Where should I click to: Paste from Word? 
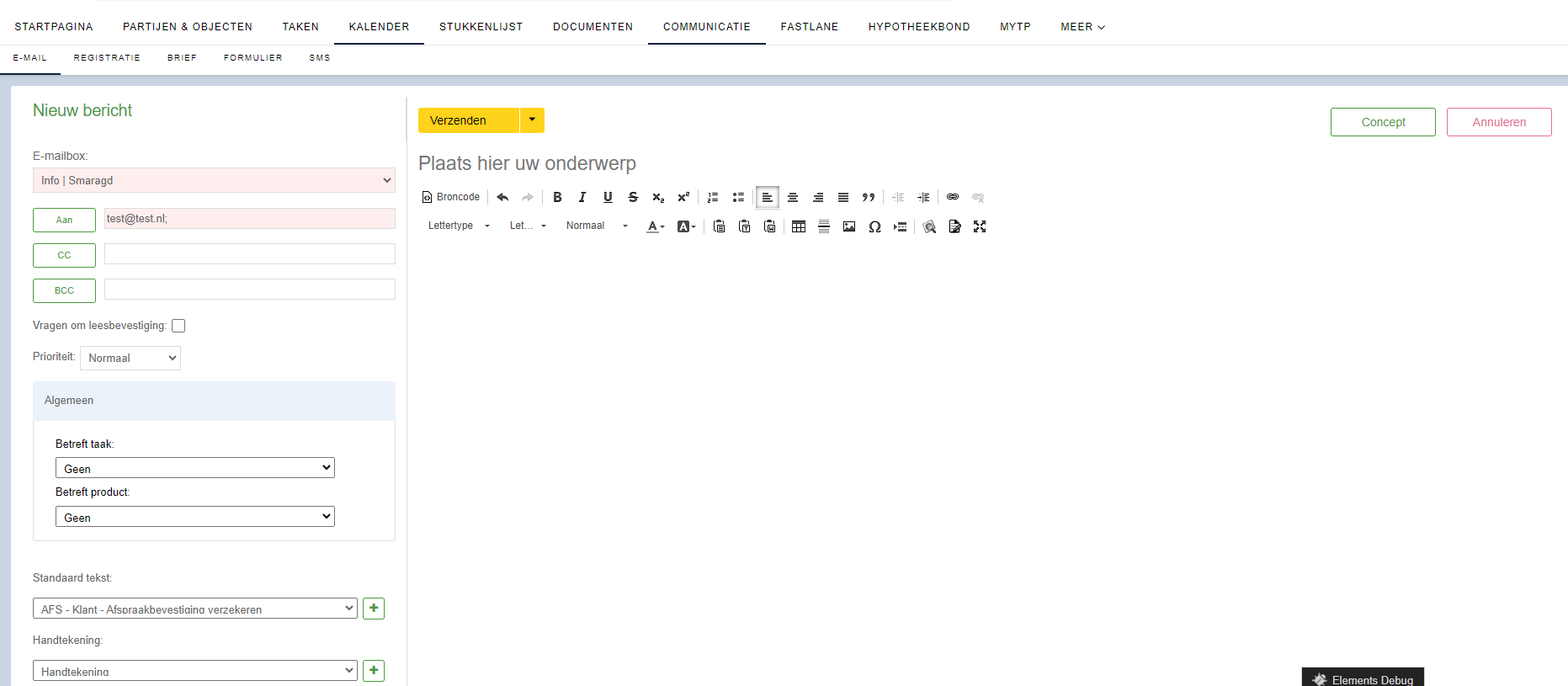click(769, 226)
